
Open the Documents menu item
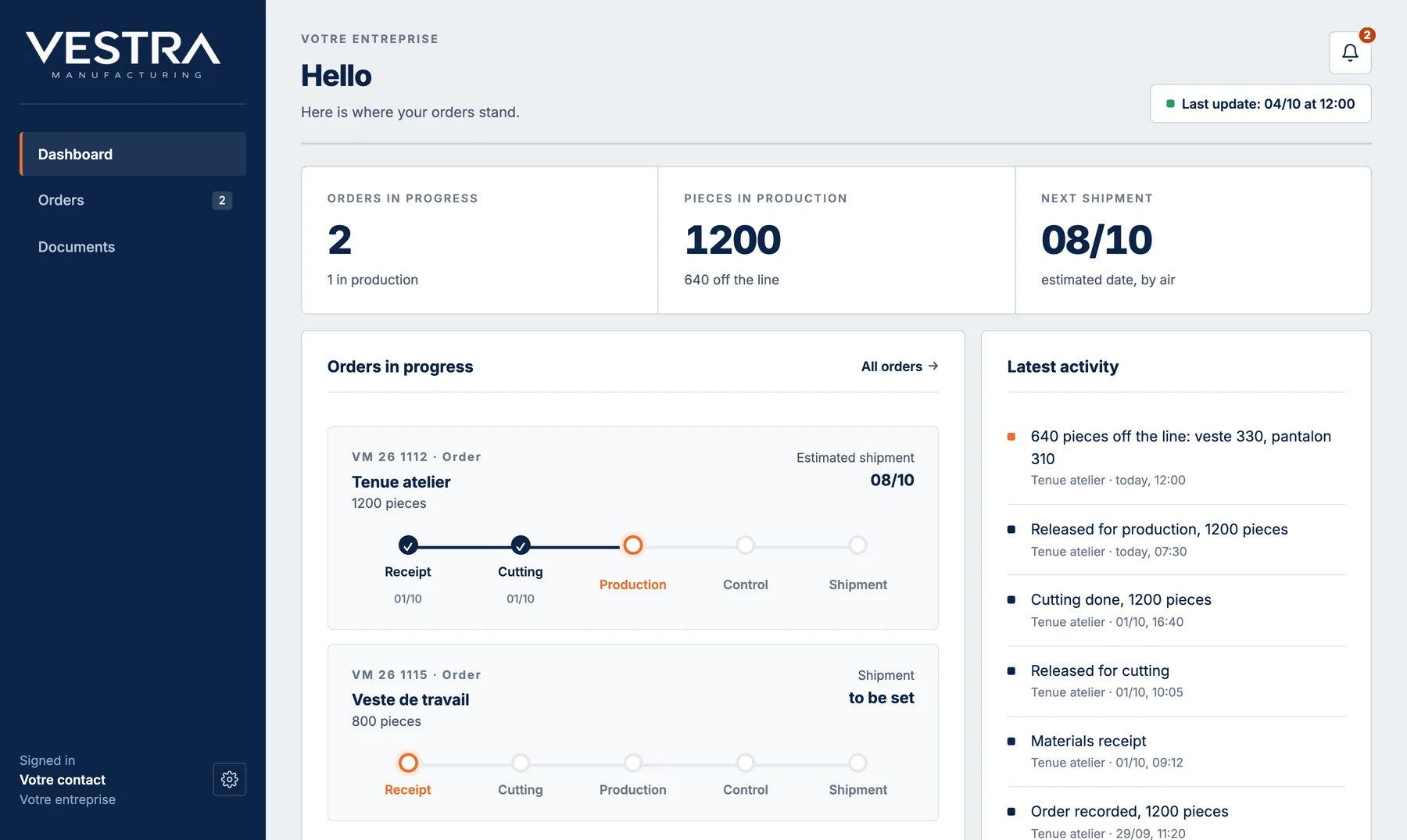click(133, 247)
